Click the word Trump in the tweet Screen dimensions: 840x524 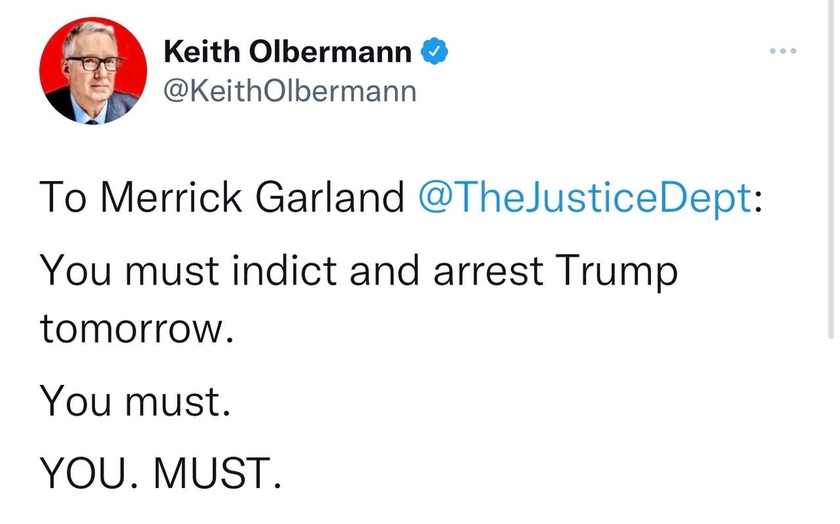click(616, 272)
